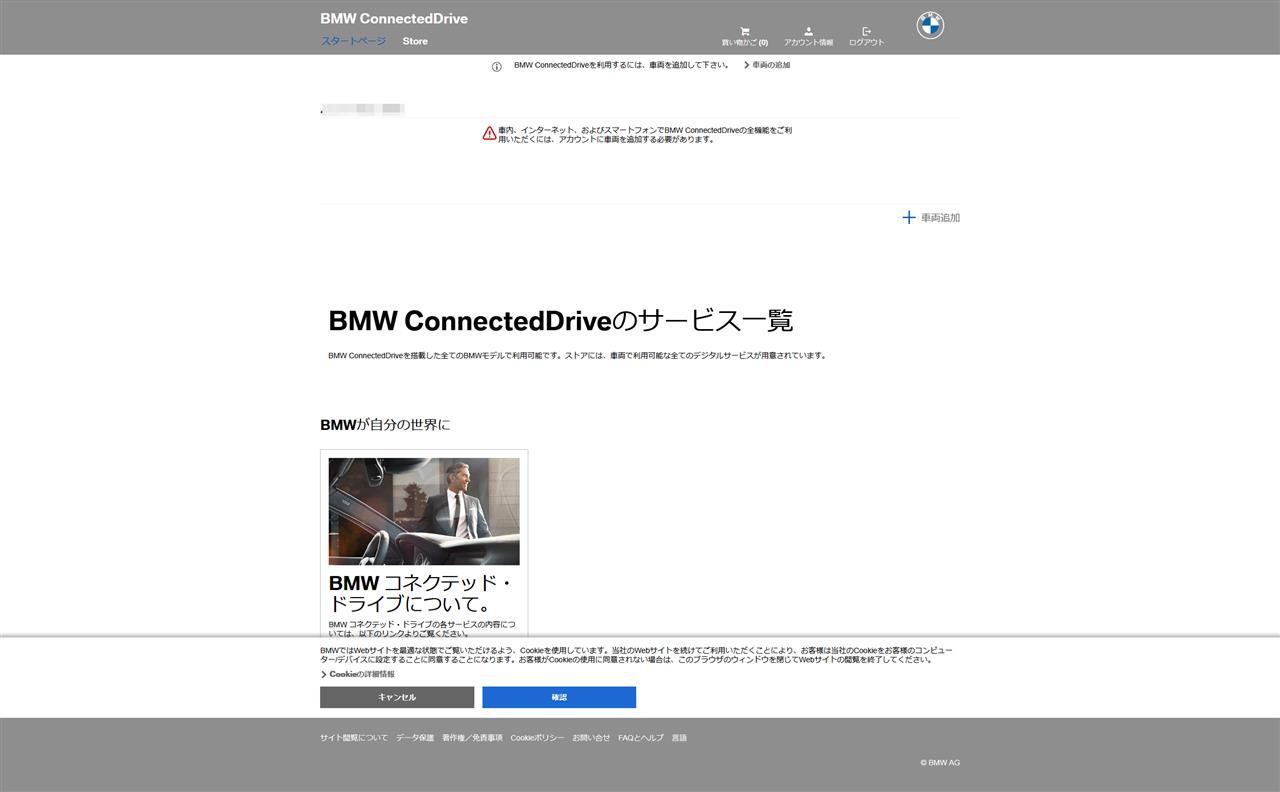
Task: Expand Cookieの詳細情報 details
Action: coord(358,674)
